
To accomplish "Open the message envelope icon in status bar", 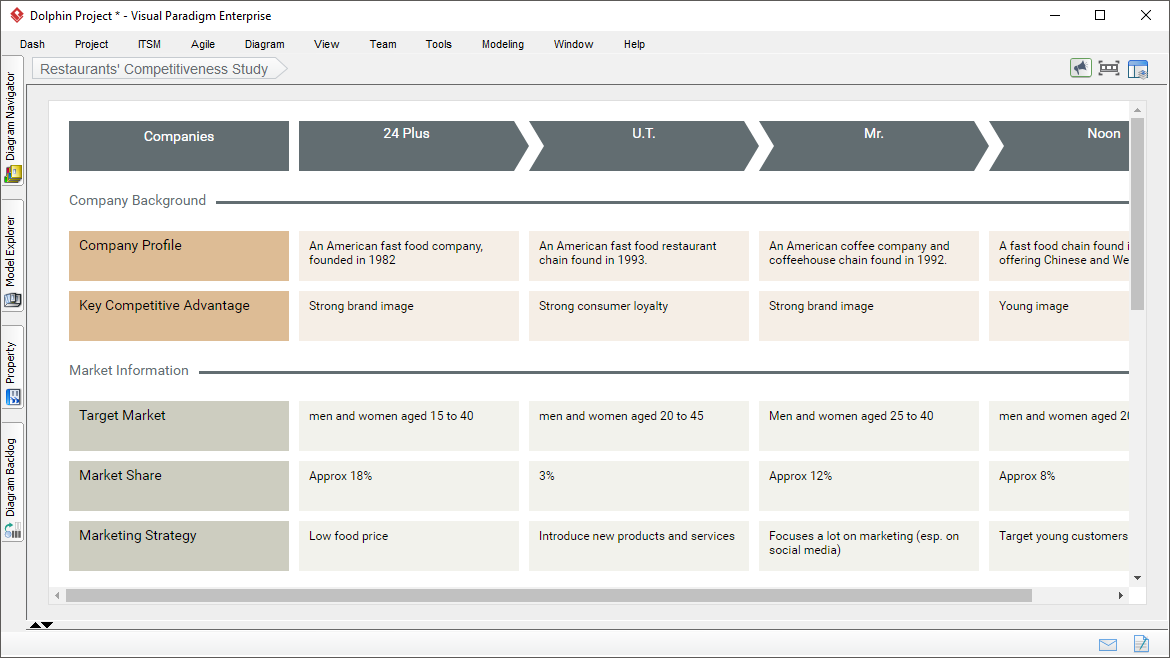I will pos(1108,645).
